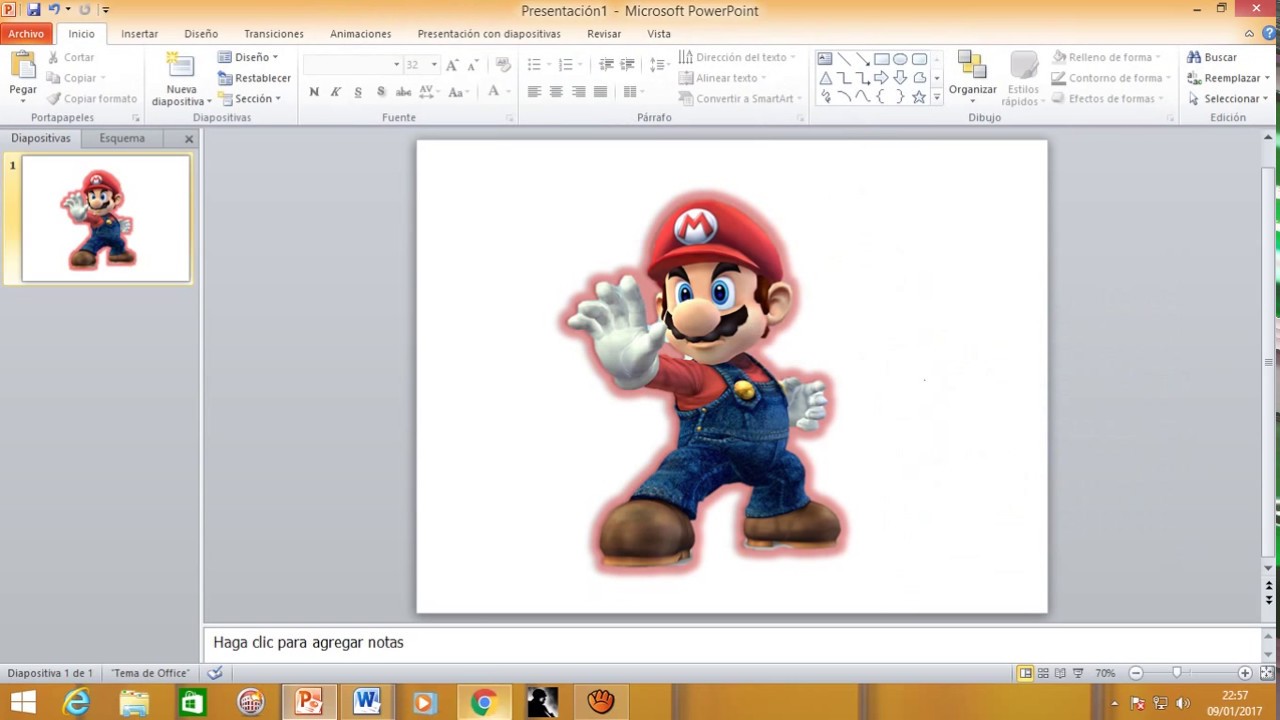Toggle text shadow S
Image resolution: width=1280 pixels, height=720 pixels.
click(381, 92)
